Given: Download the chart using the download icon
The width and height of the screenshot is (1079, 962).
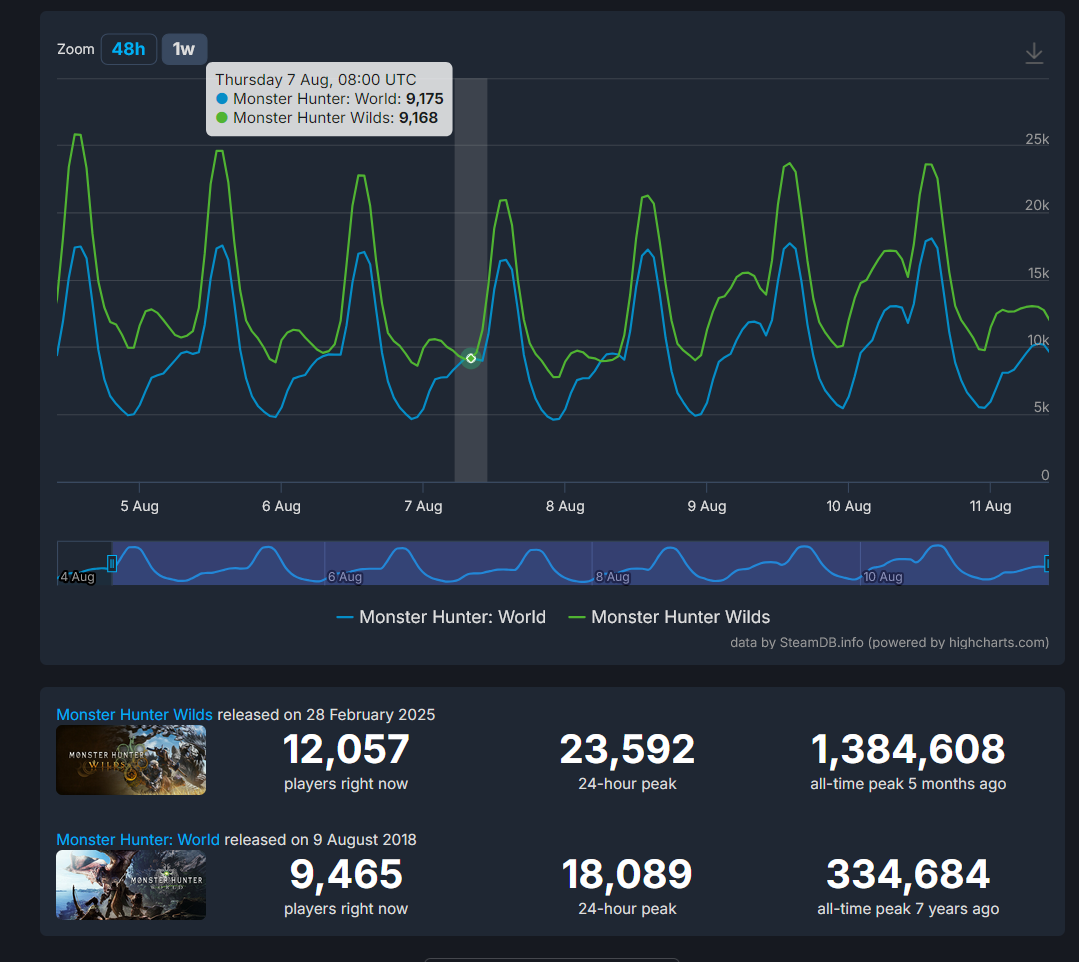Looking at the screenshot, I should coord(1034,53).
